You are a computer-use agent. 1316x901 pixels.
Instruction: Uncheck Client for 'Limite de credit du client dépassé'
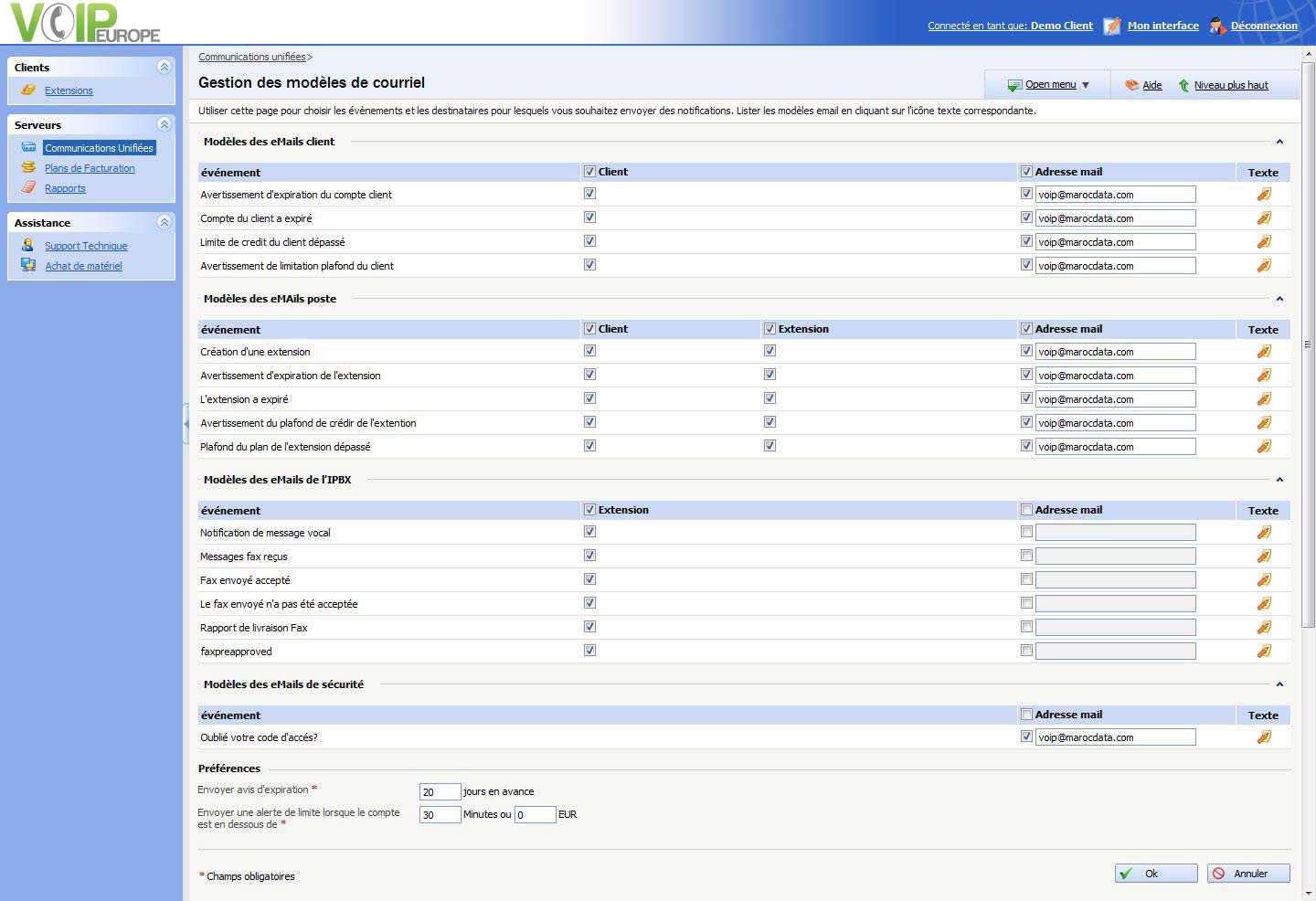[x=589, y=241]
